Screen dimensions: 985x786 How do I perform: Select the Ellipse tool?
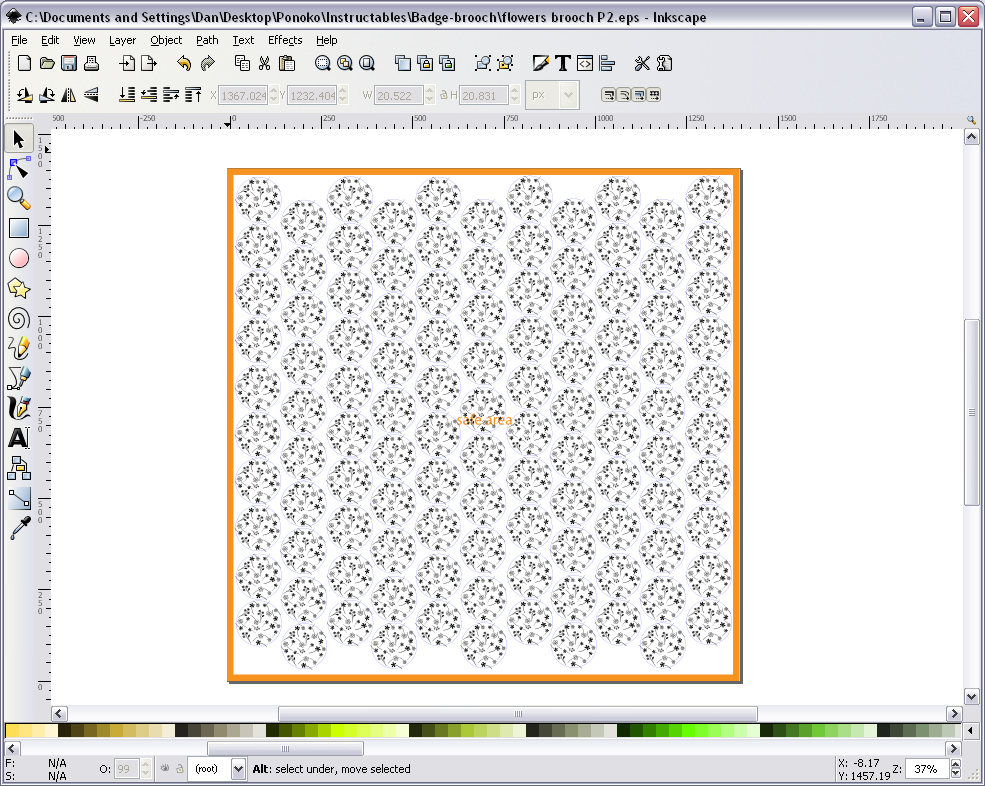pyautogui.click(x=19, y=258)
